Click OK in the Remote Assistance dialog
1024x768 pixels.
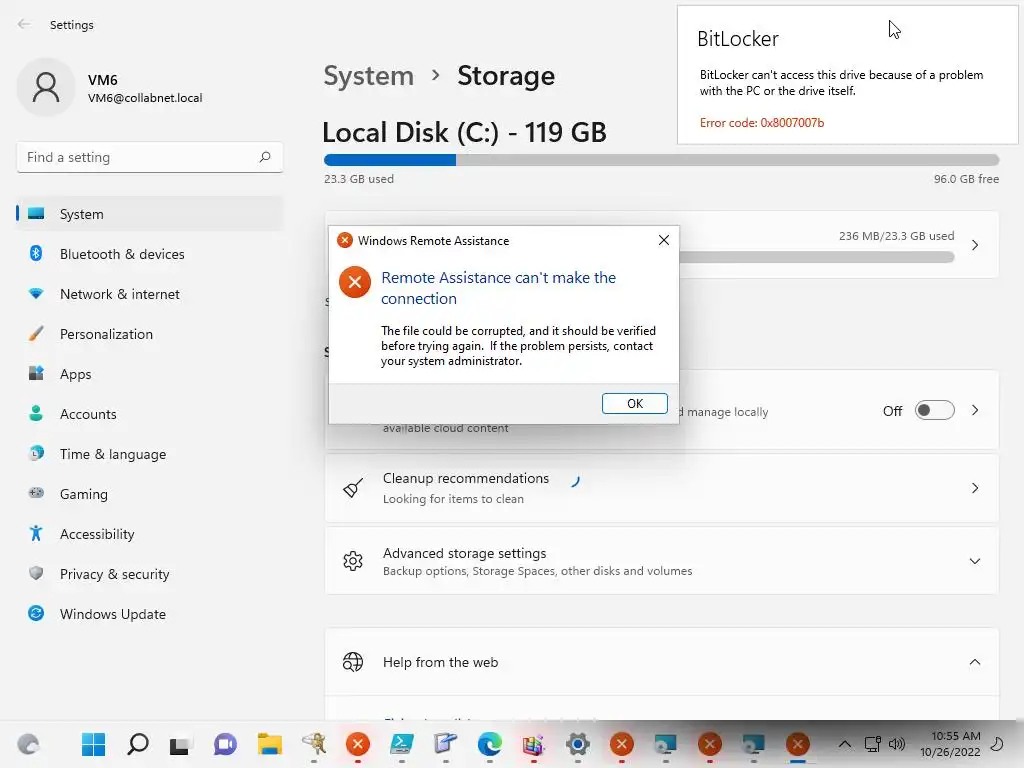click(634, 403)
